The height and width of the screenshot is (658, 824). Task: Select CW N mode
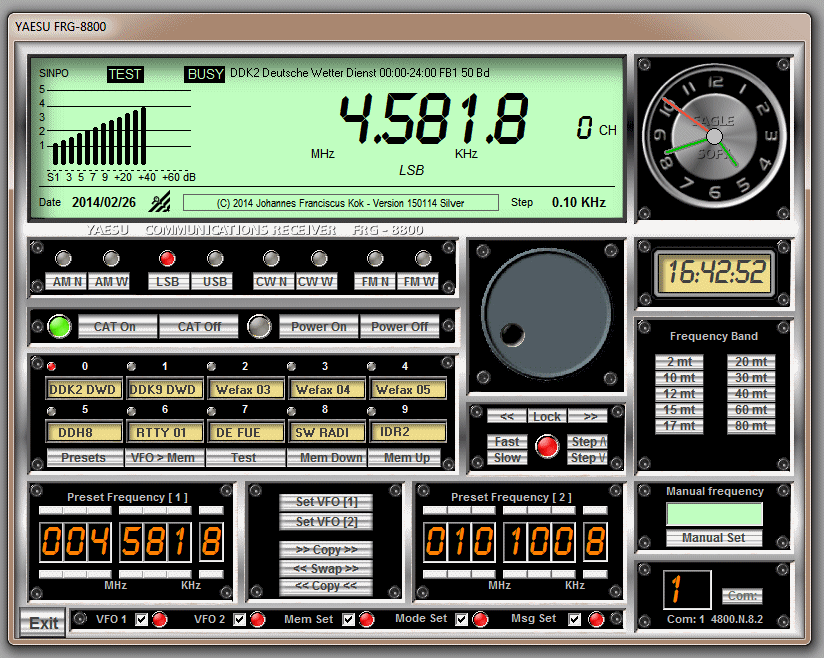pos(273,282)
